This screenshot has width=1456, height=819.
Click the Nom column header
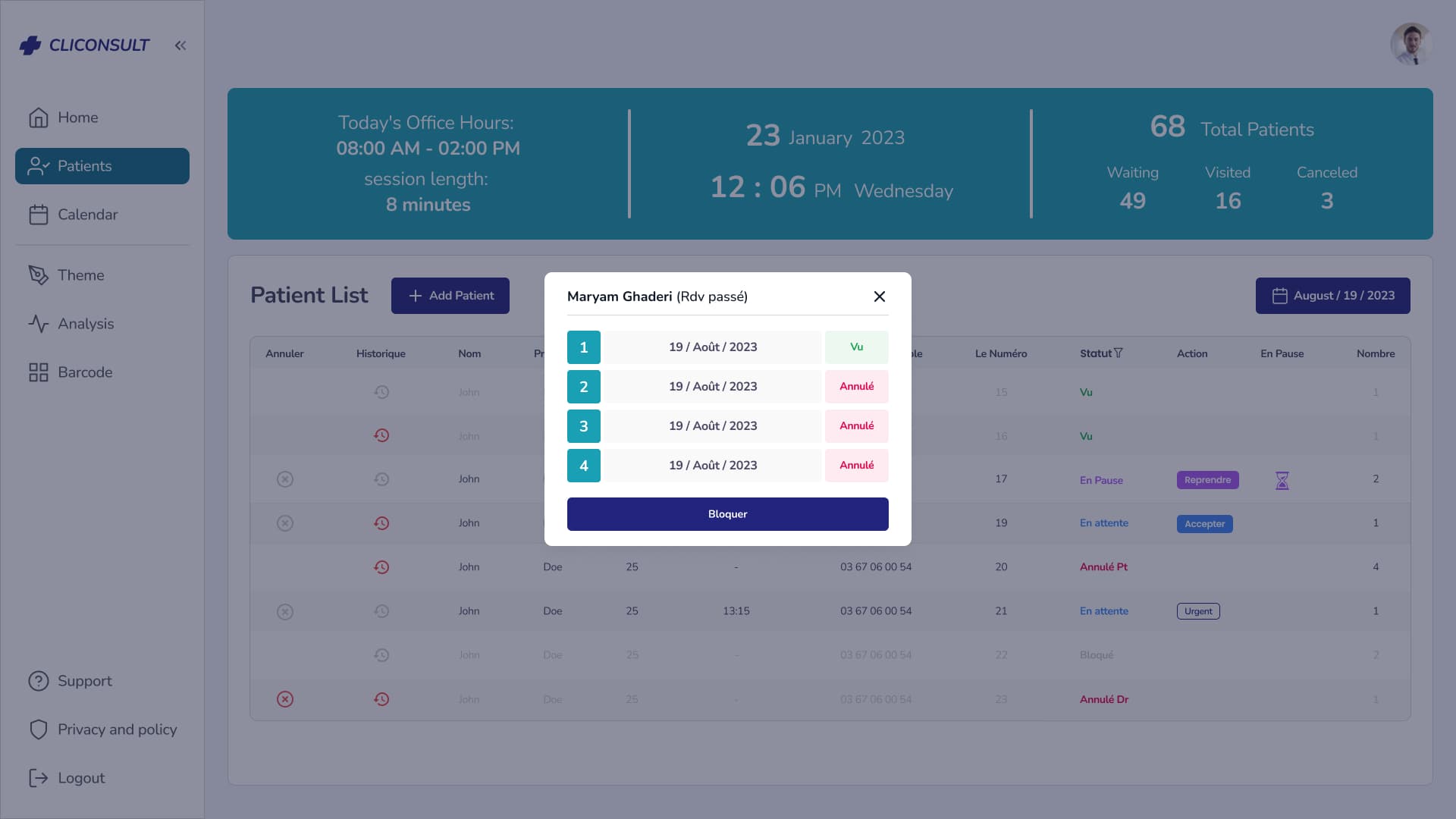tap(469, 353)
